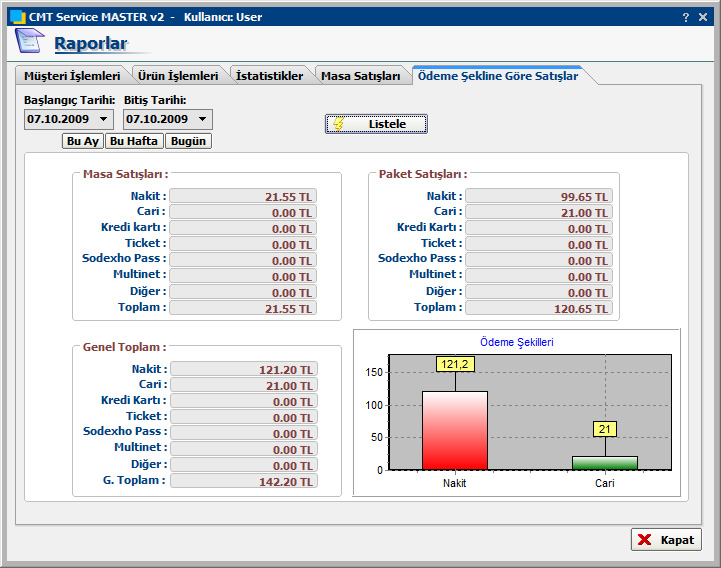This screenshot has width=721, height=568.
Task: Click Paket Satışları Nakit amount field
Action: point(538,197)
